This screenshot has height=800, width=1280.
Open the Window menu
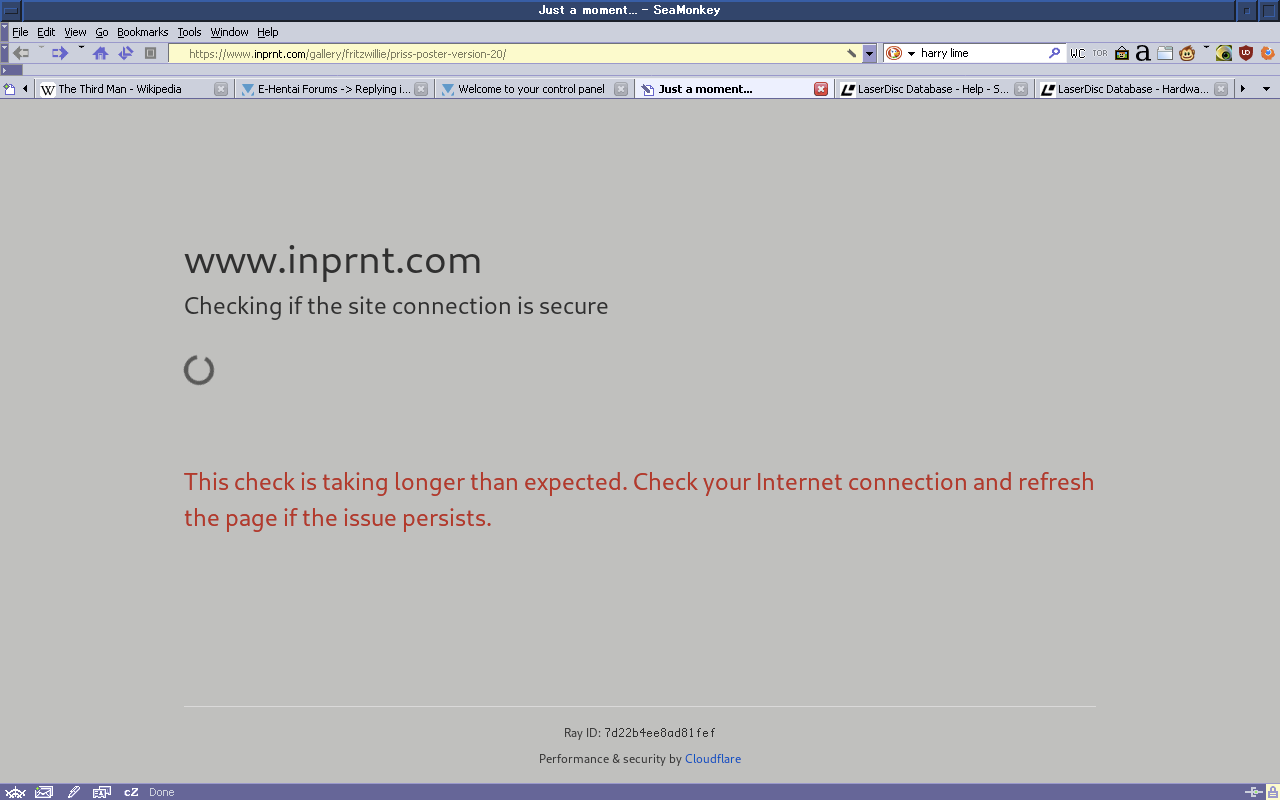click(x=229, y=32)
